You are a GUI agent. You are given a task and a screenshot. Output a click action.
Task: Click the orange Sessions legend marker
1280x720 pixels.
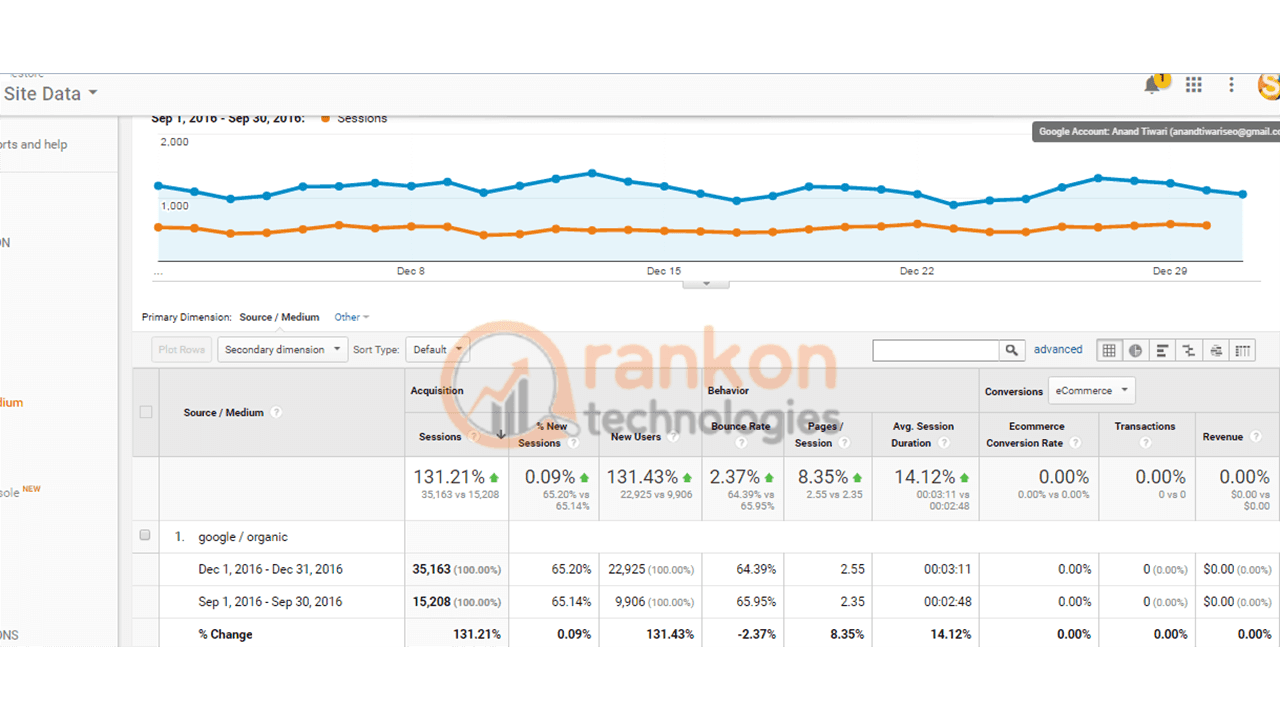coord(325,118)
